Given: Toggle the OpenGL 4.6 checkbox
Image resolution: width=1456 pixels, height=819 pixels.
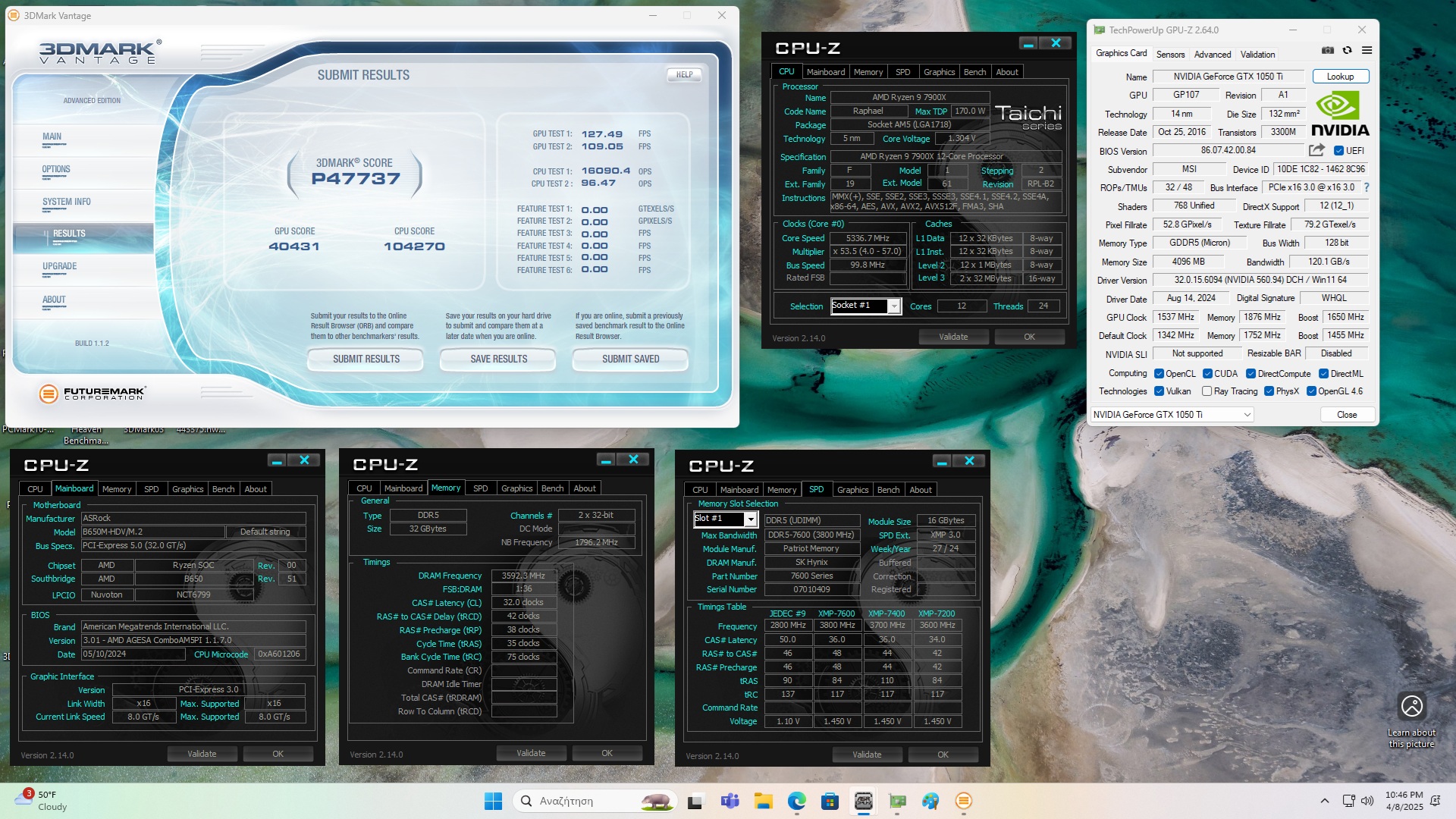Looking at the screenshot, I should click(x=1311, y=391).
